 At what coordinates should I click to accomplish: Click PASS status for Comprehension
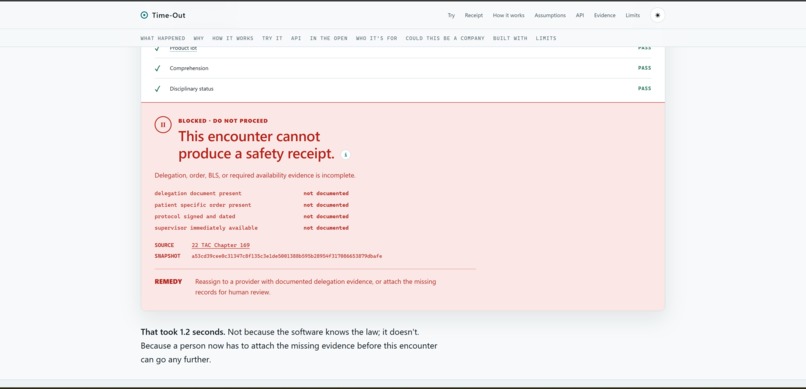pos(644,68)
